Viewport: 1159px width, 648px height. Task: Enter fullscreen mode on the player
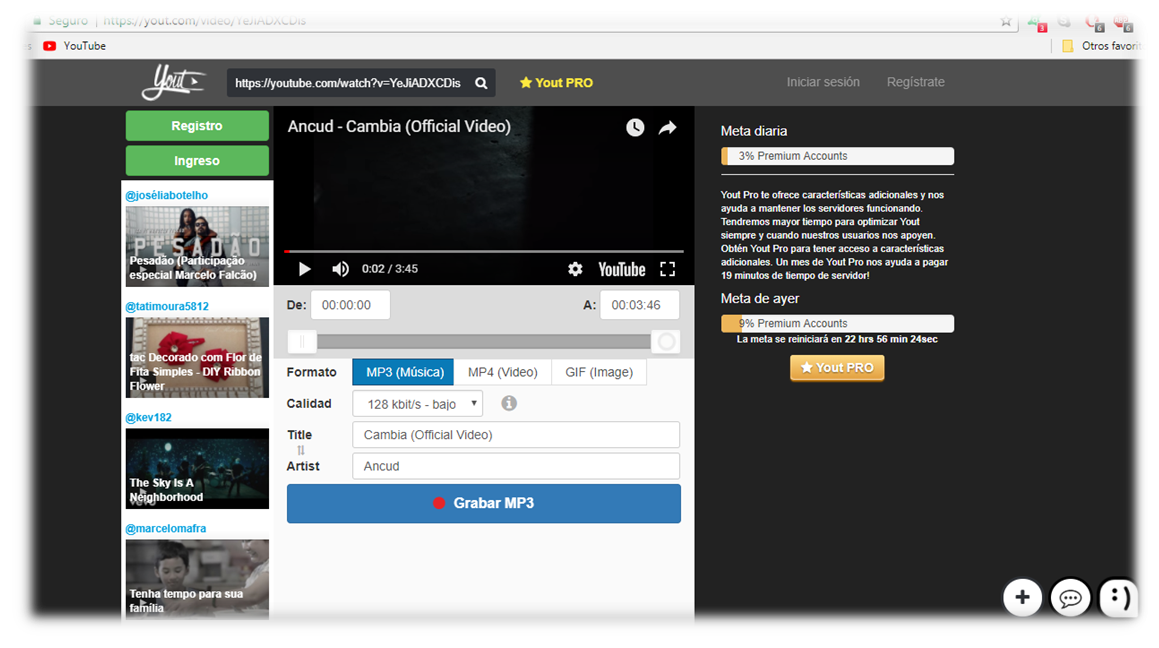pos(666,268)
